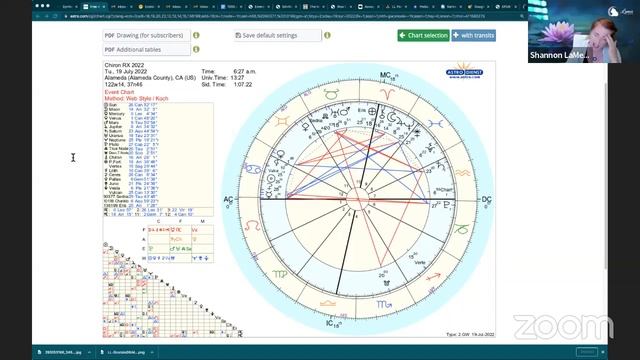Click the Alameda (Alameda County), CA location text
Image resolution: width=640 pixels, height=360 pixels.
pos(150,78)
